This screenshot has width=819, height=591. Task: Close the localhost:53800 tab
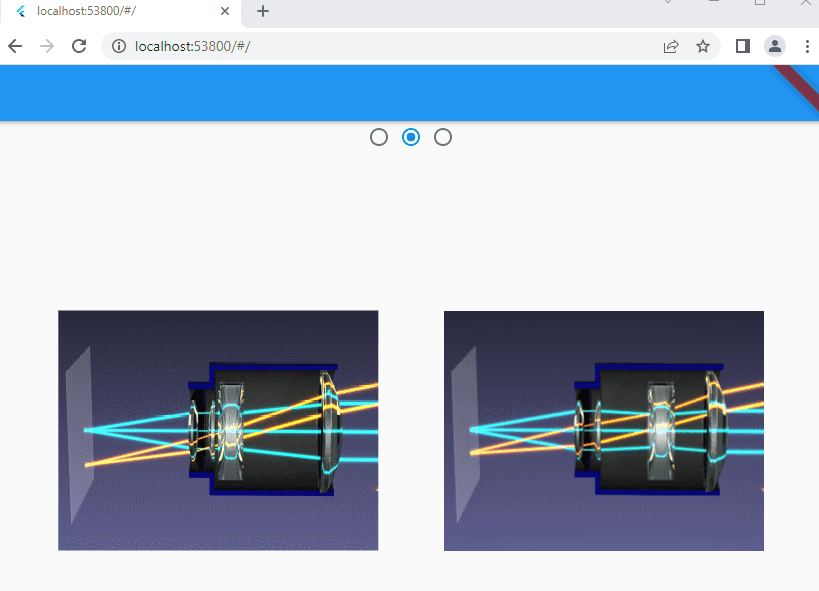[x=225, y=12]
